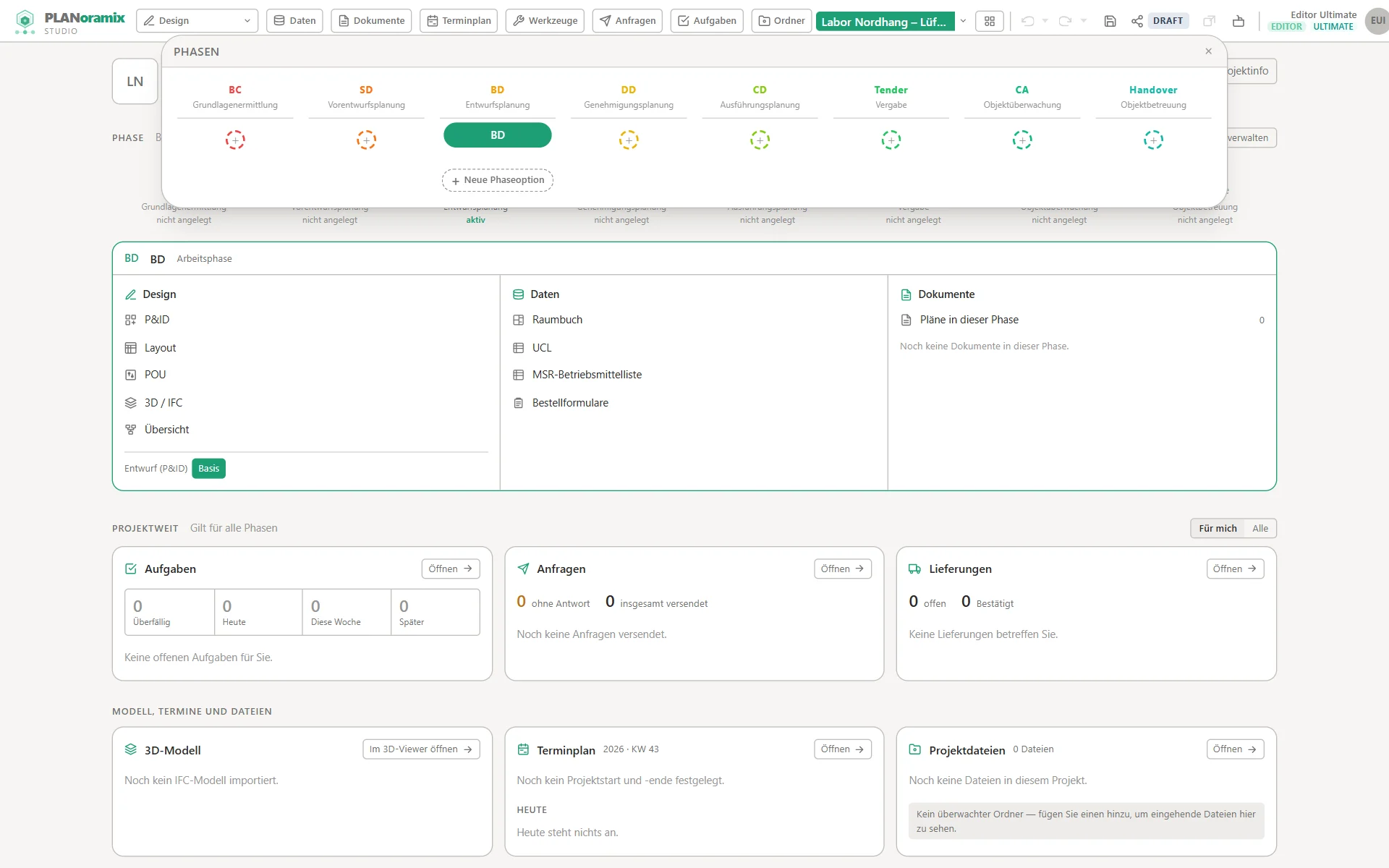Click the export tray icon in the toolbar
1389x868 pixels.
pos(1239,21)
